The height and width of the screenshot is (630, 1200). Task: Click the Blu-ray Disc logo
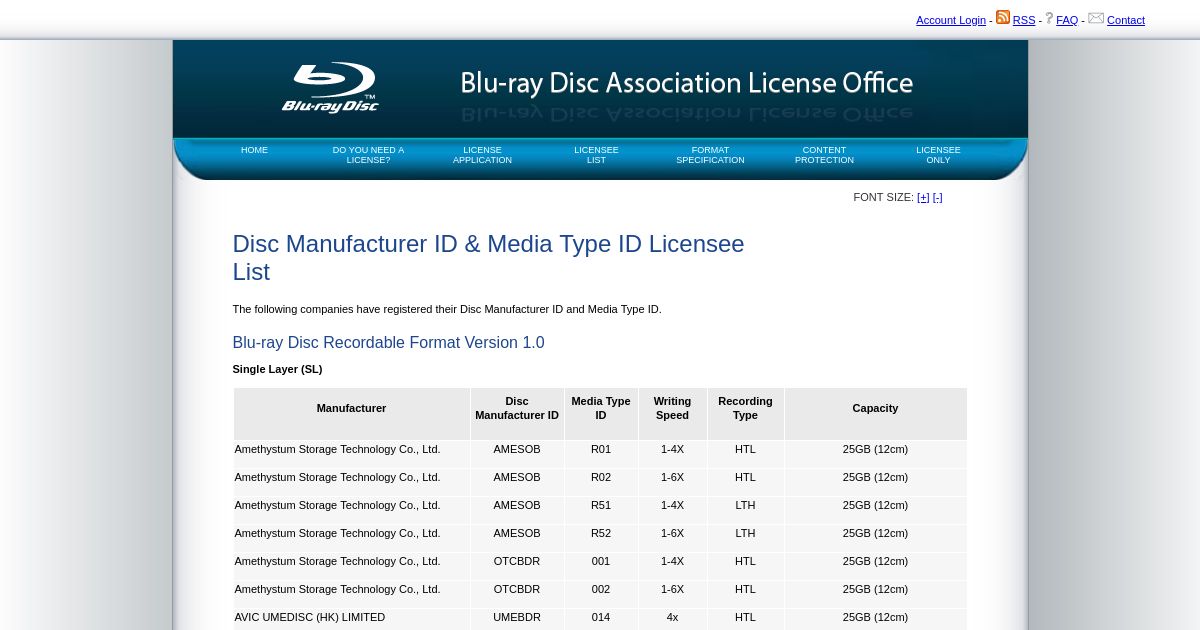point(331,88)
